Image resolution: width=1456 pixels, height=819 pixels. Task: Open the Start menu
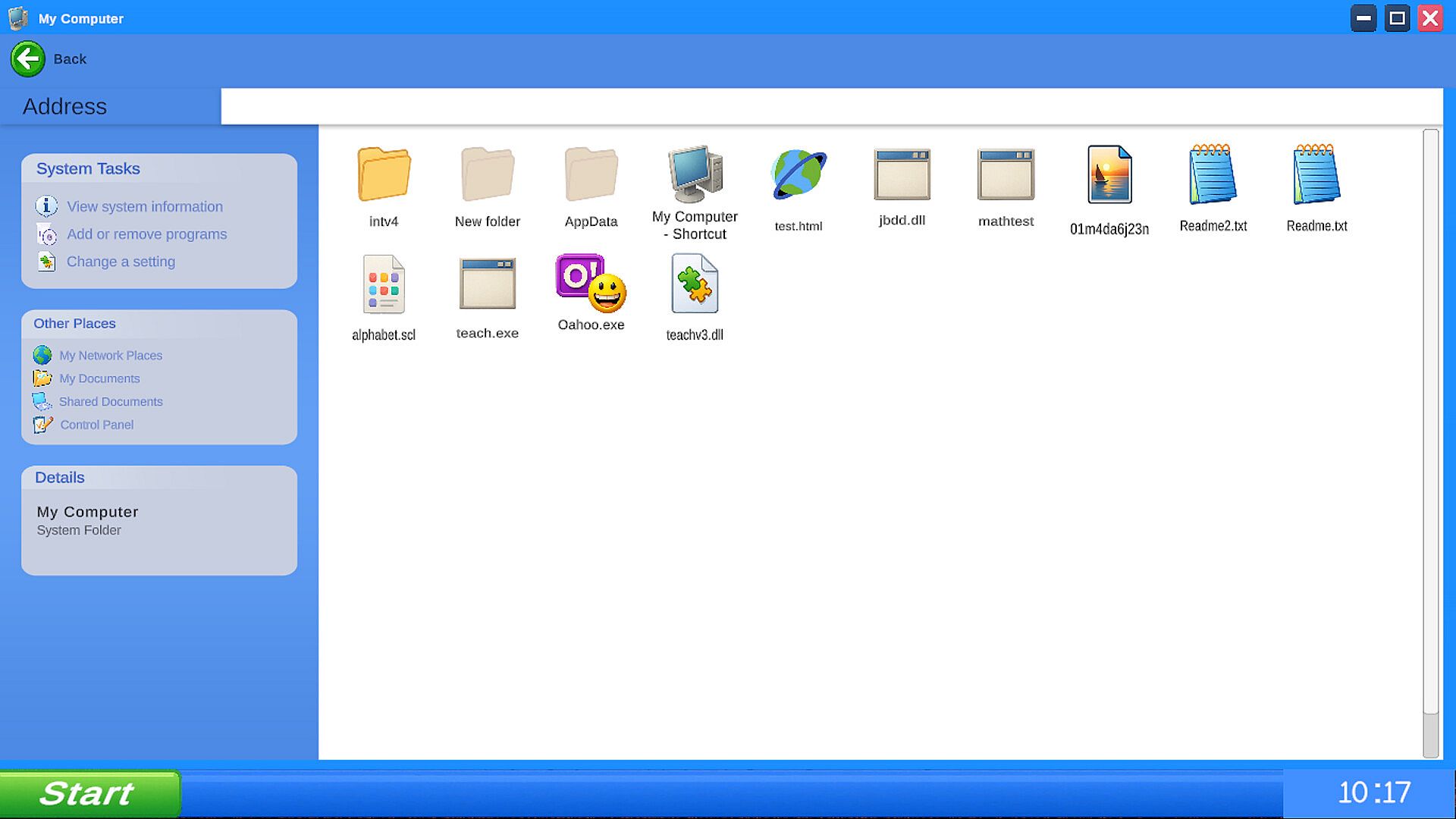pyautogui.click(x=89, y=793)
